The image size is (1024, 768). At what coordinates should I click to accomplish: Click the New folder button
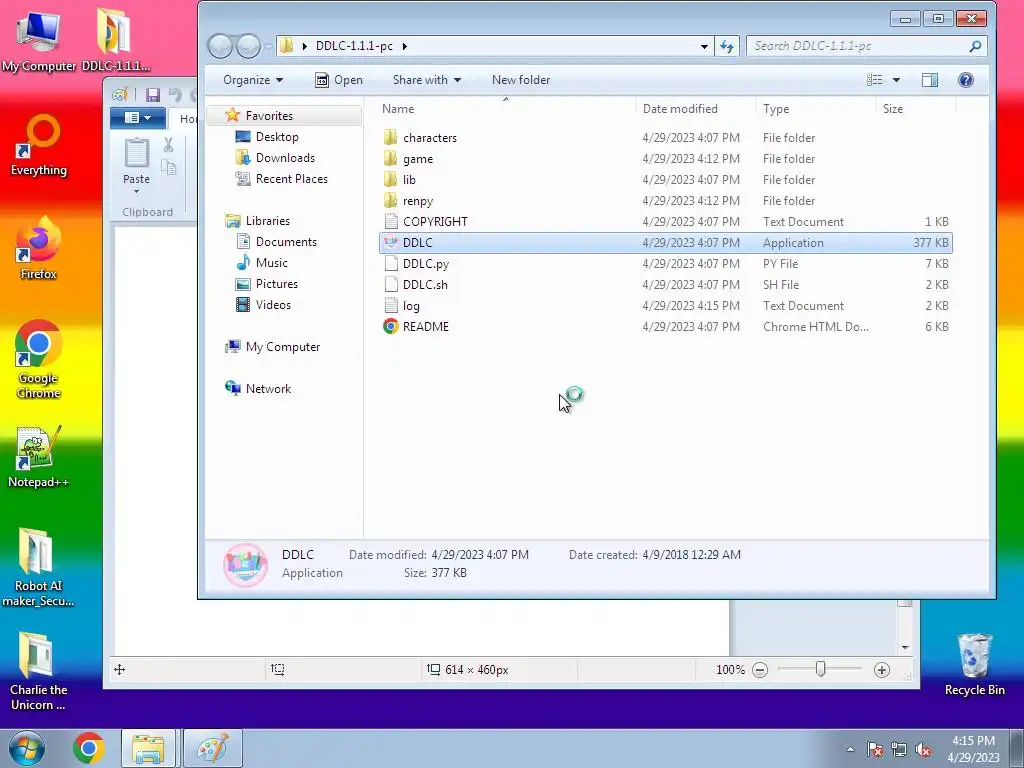(x=520, y=80)
